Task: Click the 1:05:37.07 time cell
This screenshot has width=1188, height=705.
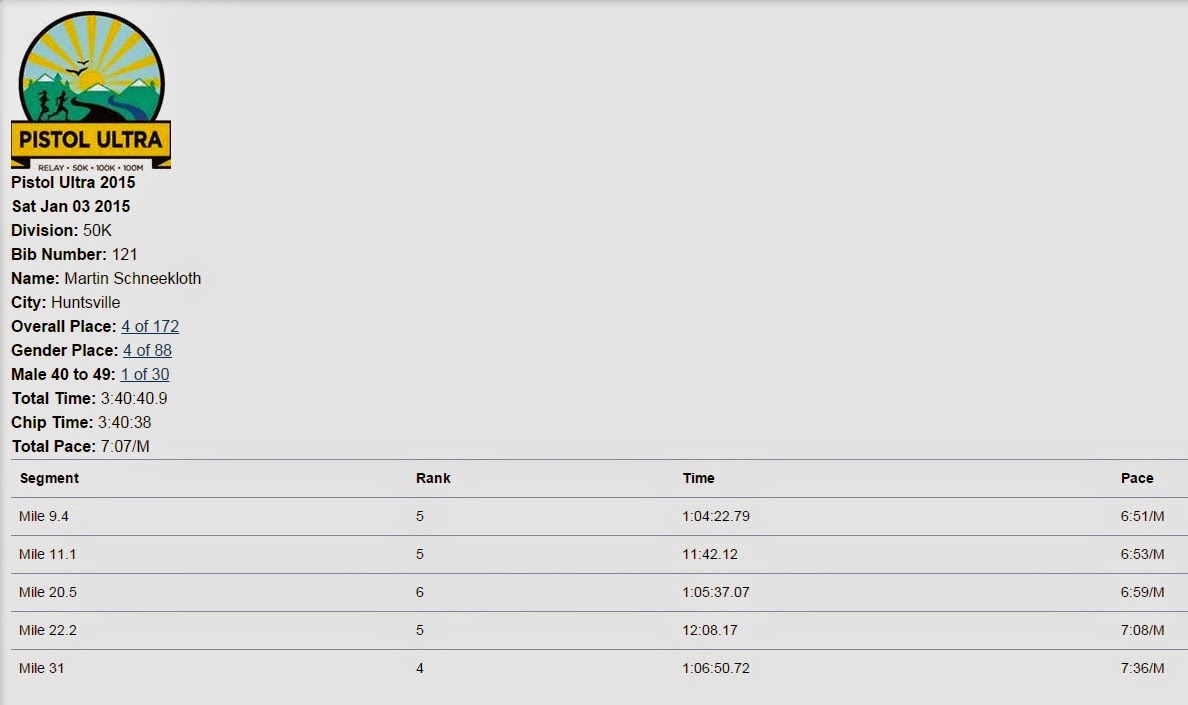Action: coord(715,592)
